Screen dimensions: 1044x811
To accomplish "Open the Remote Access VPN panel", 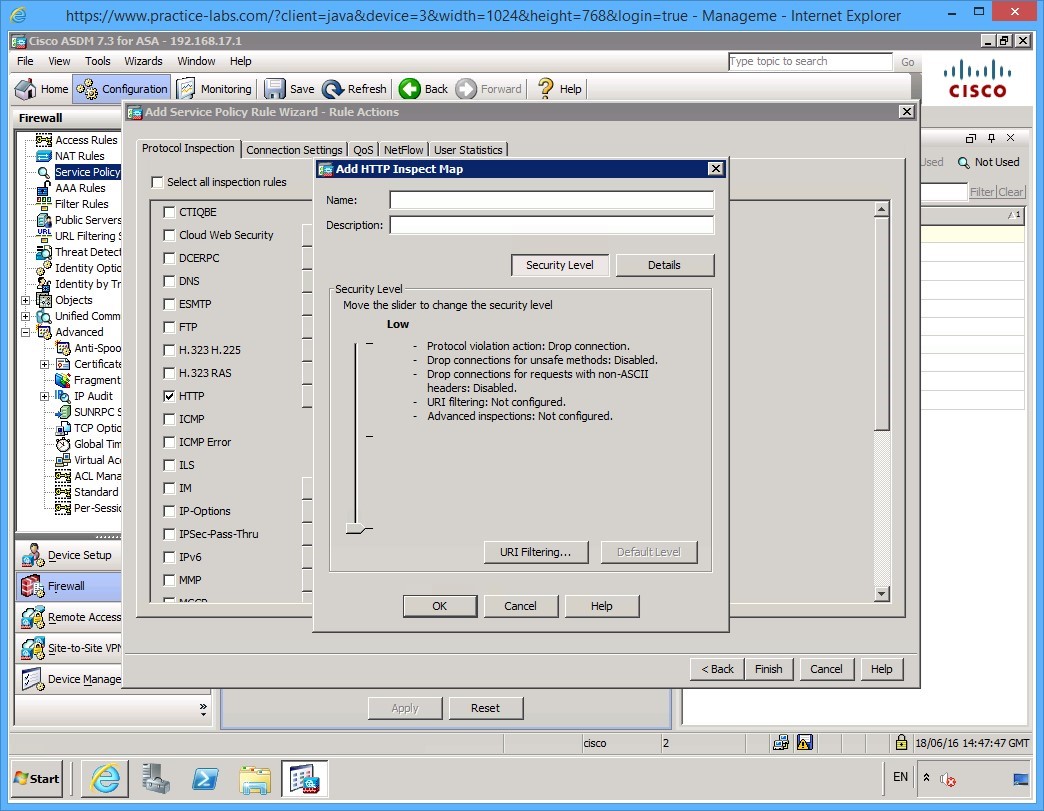I will click(67, 617).
